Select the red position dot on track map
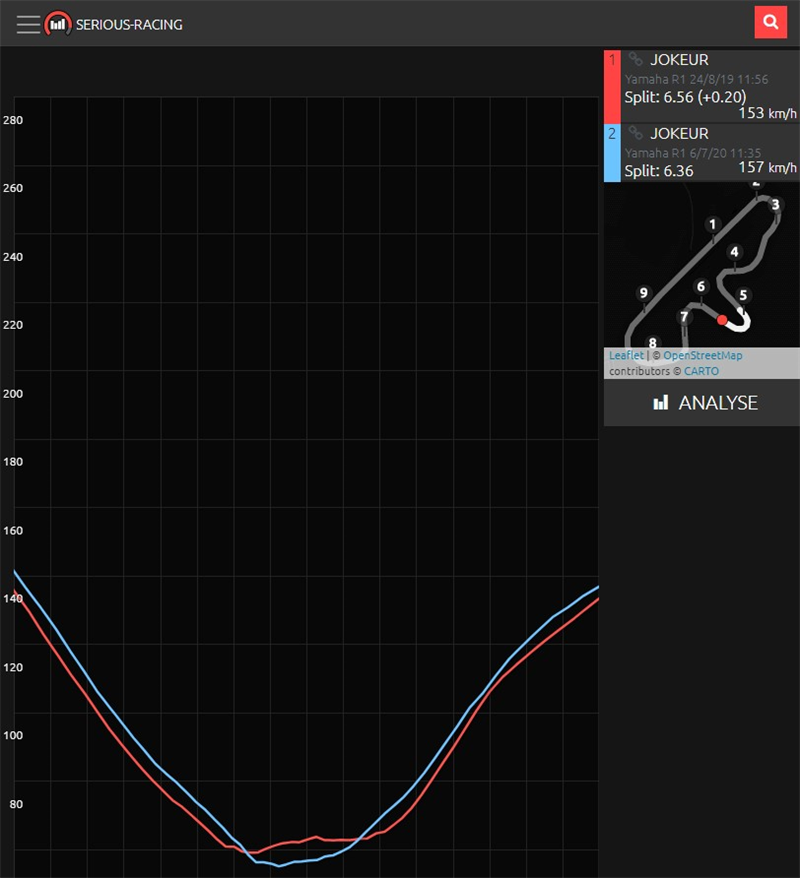Viewport: 800px width, 878px height. pos(722,320)
